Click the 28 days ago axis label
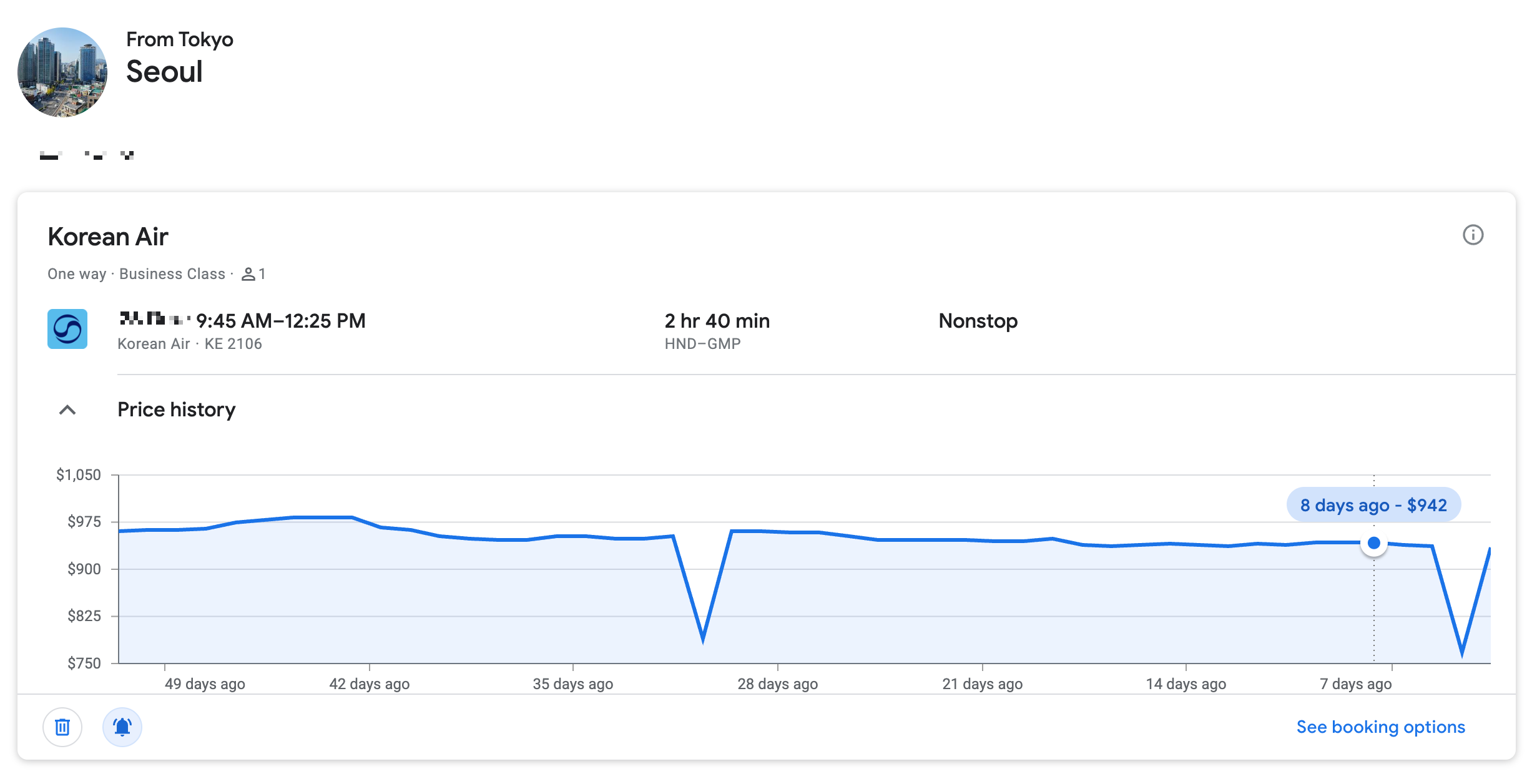The image size is (1532, 784). [777, 684]
